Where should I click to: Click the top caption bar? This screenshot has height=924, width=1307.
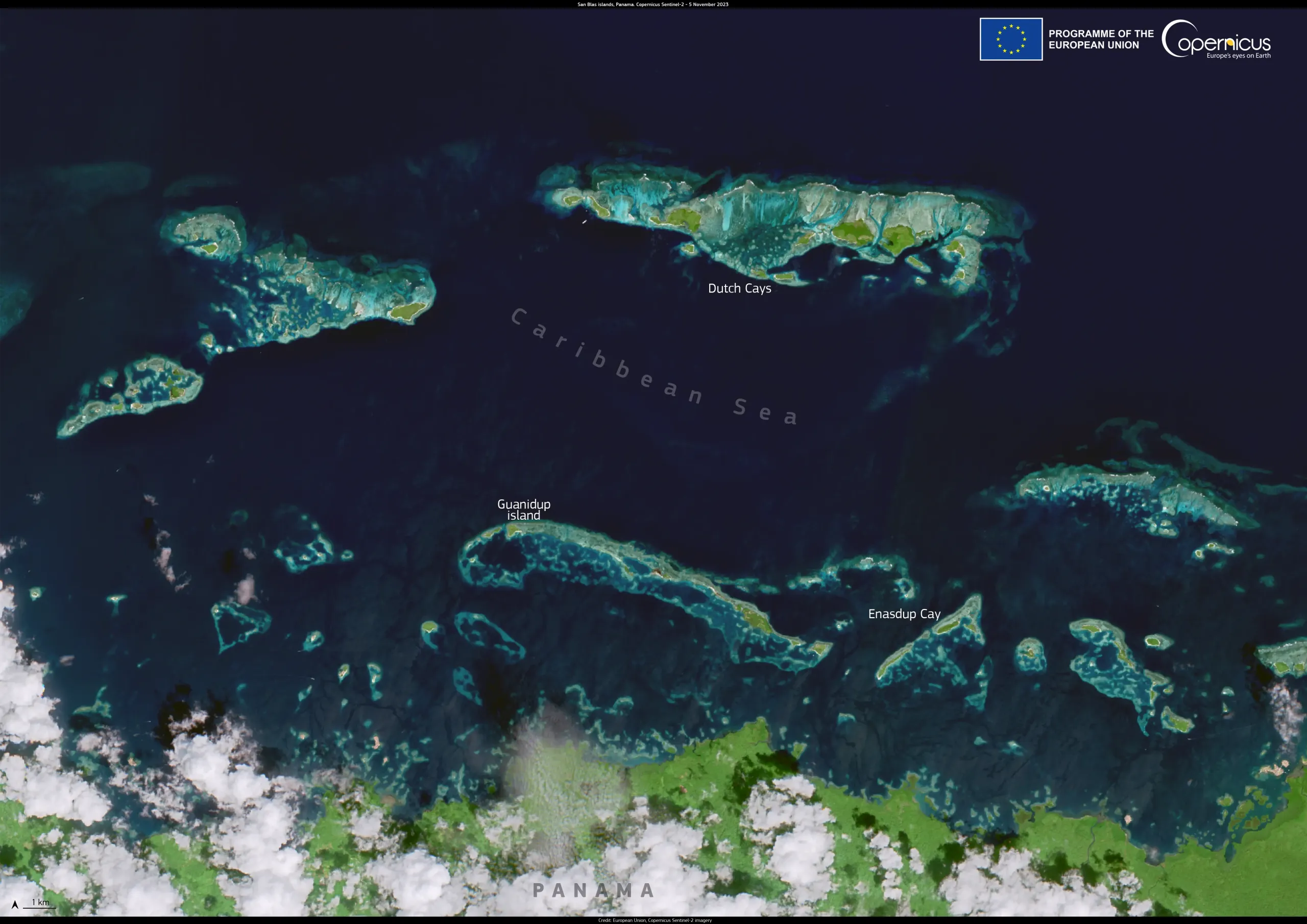point(653,5)
